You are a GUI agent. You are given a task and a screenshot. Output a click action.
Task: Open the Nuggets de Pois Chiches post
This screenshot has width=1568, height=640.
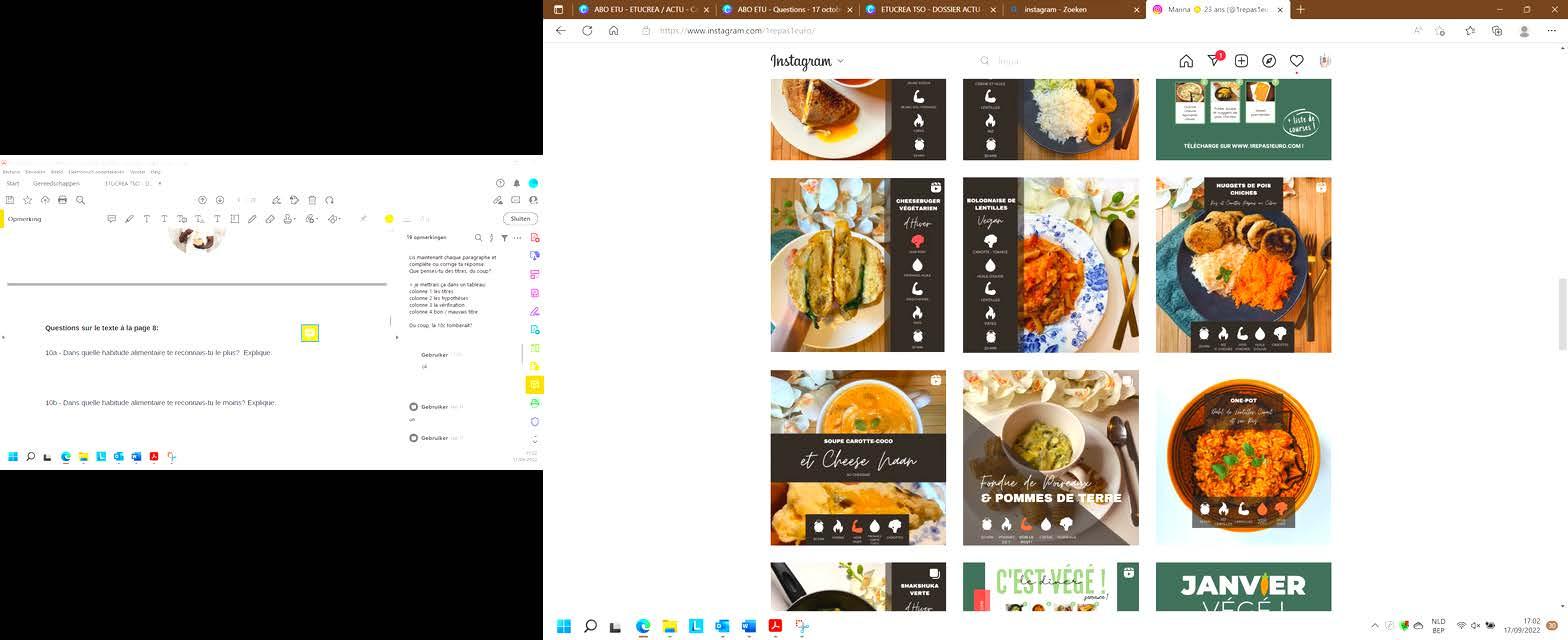click(1243, 265)
